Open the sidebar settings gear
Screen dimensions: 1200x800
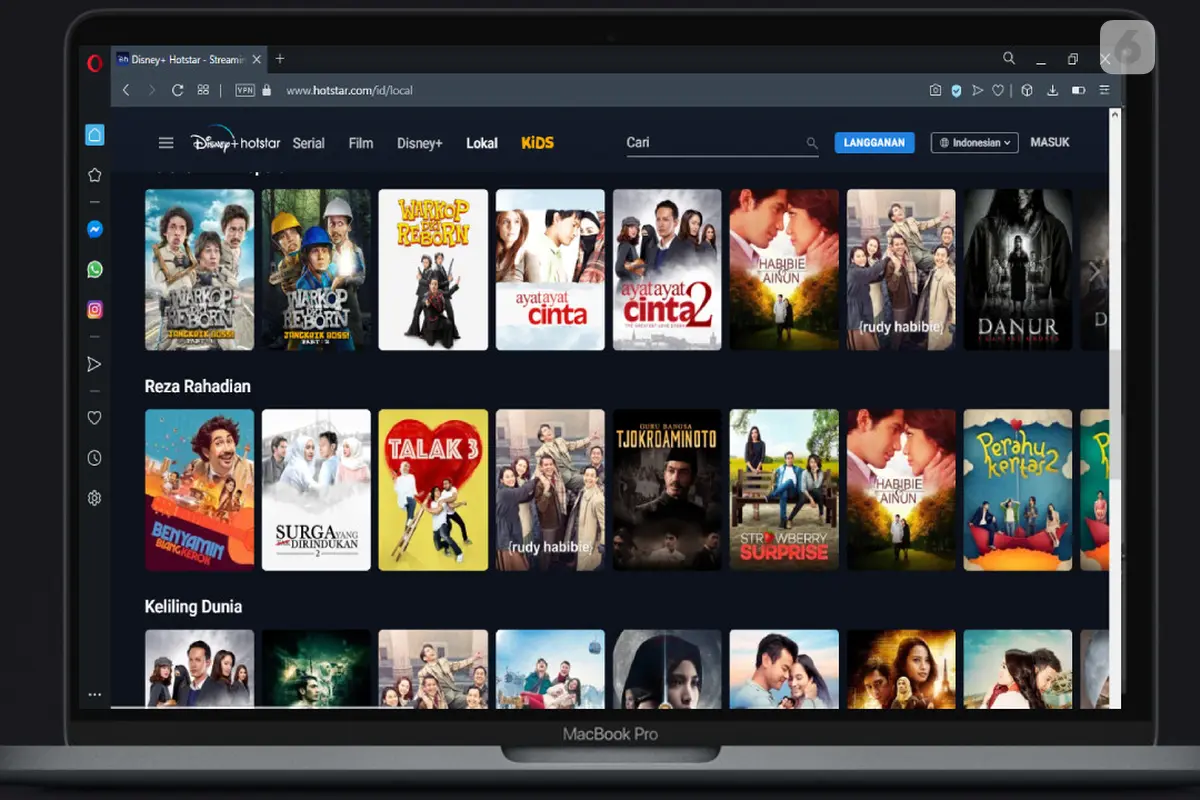(x=95, y=498)
